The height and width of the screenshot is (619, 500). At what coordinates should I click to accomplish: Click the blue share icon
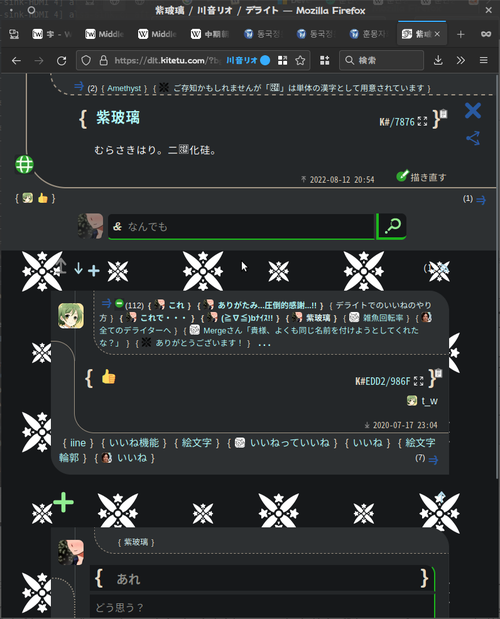[x=473, y=138]
